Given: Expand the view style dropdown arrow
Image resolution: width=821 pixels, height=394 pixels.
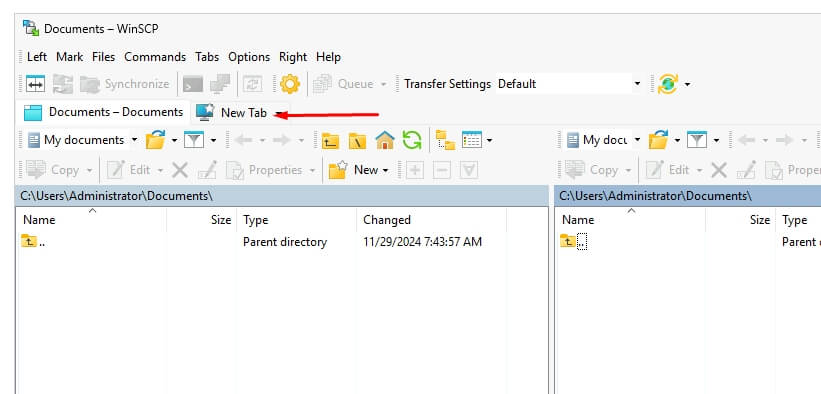Looking at the screenshot, I should click(x=489, y=140).
